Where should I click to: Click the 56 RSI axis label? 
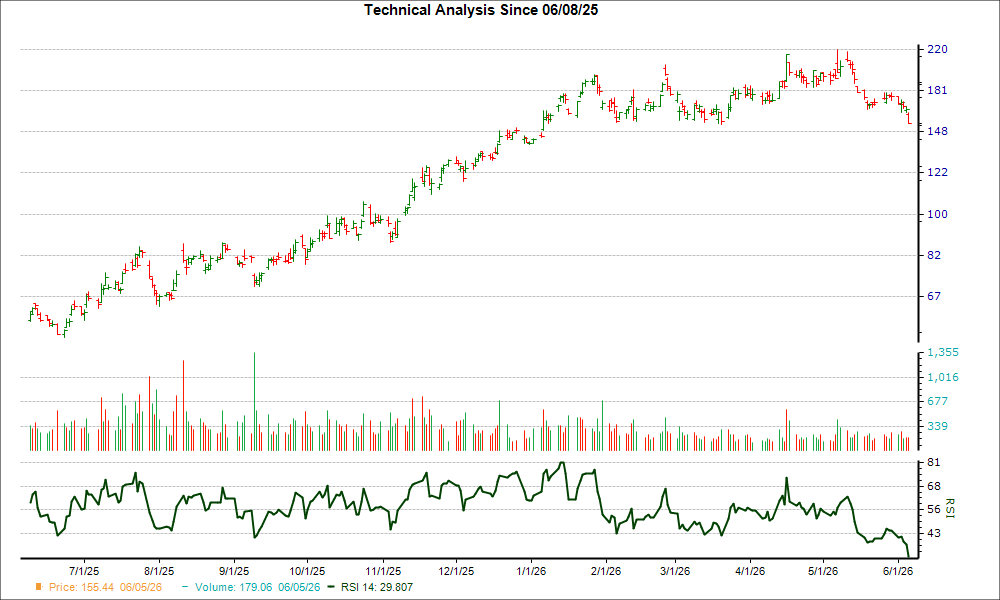pos(934,509)
